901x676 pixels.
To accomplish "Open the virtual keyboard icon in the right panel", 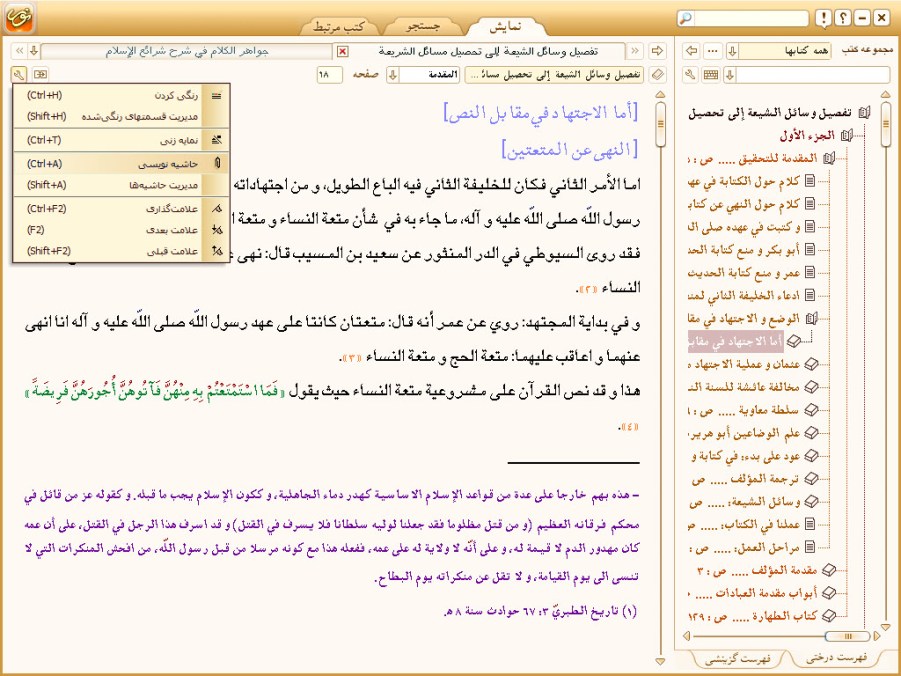I will coord(711,74).
